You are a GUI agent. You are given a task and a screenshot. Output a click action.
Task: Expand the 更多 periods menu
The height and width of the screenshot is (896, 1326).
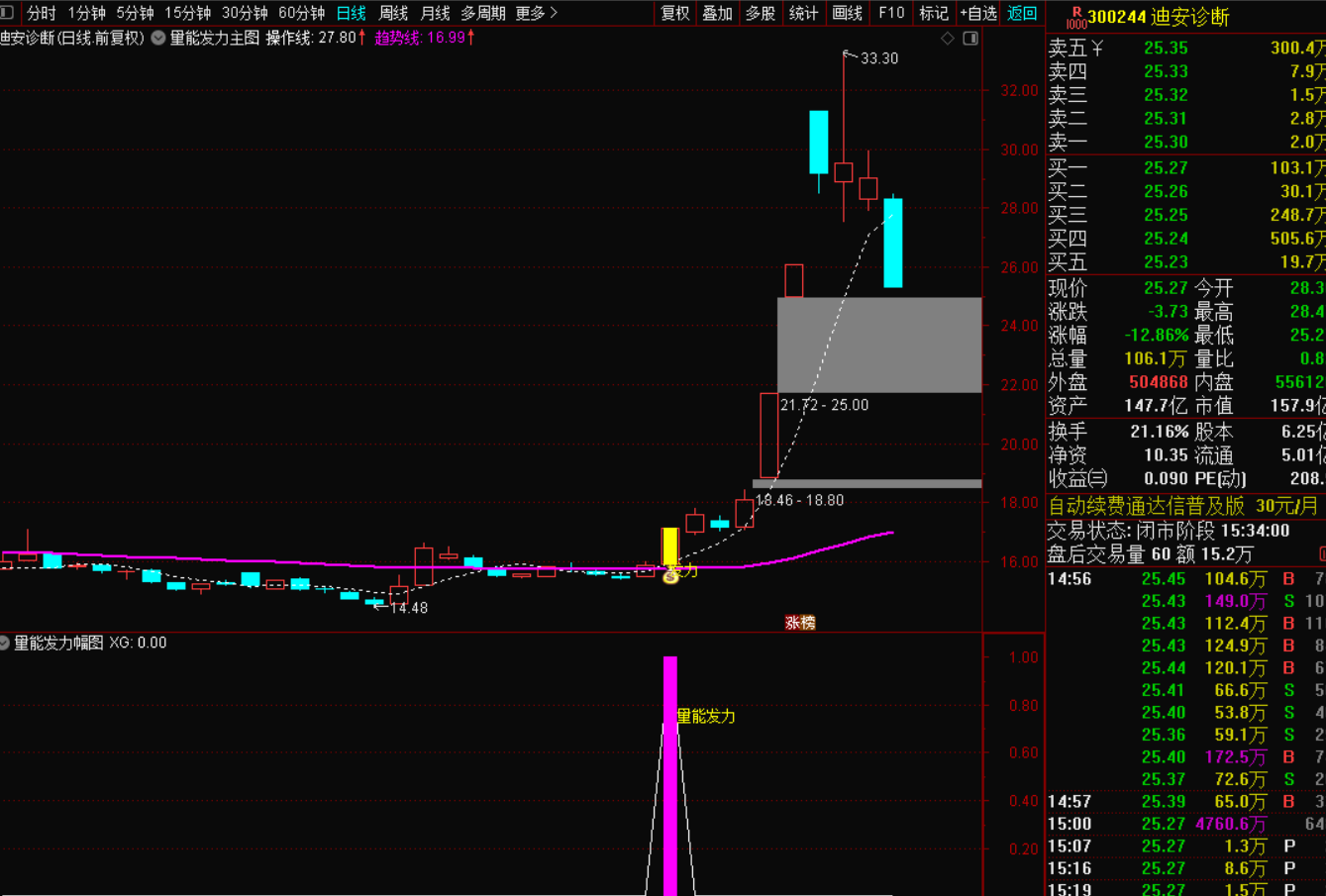(x=536, y=13)
